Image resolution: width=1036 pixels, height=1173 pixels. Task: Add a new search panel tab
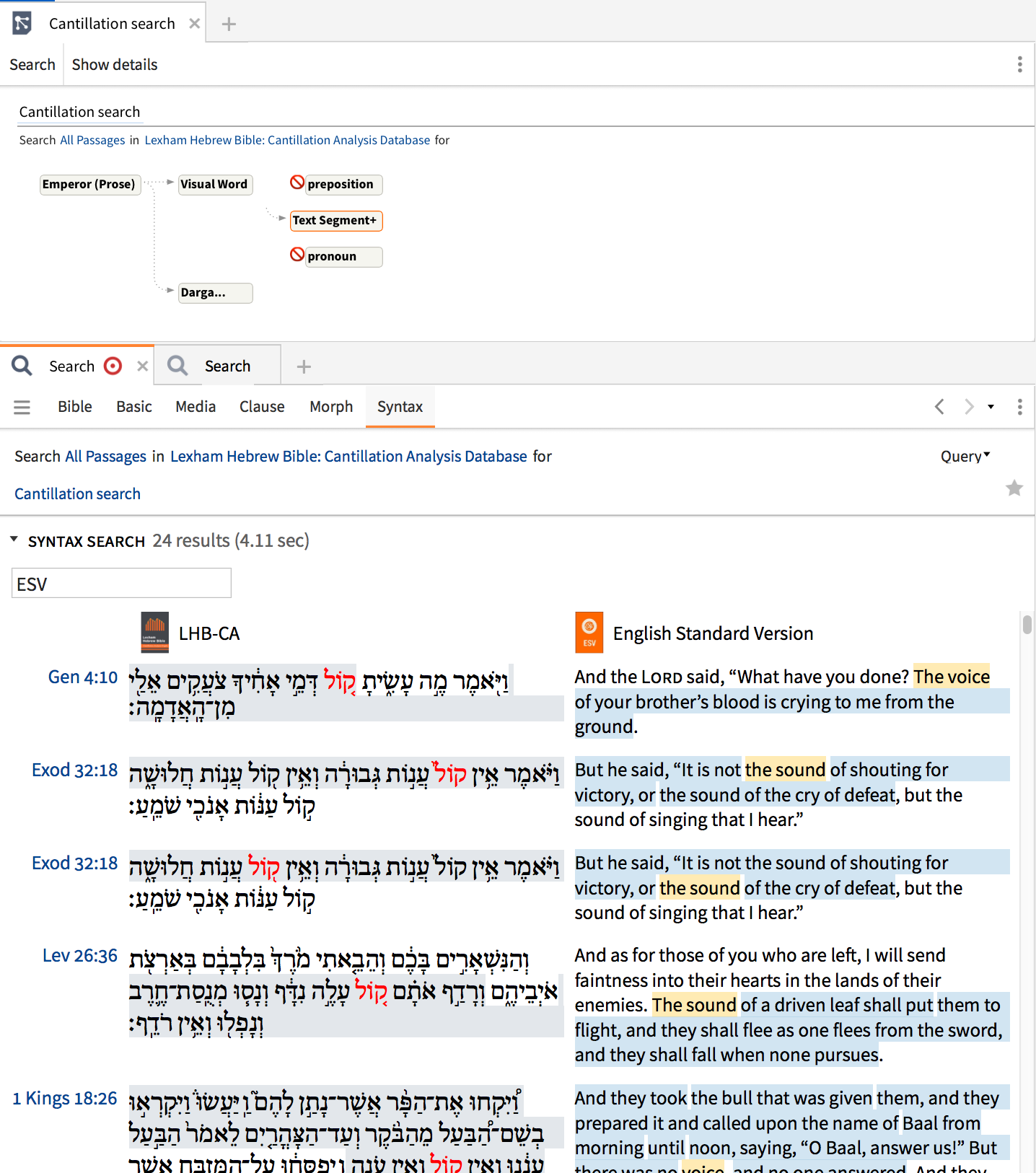pos(304,366)
